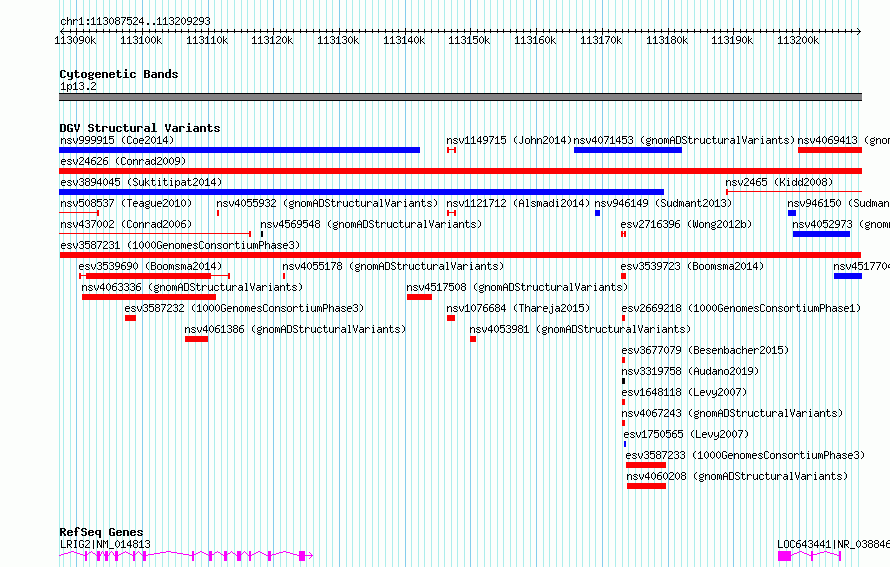Open esv3587231 (1000GenomesConsortiumPhase3) label
The image size is (890, 567).
[180, 245]
